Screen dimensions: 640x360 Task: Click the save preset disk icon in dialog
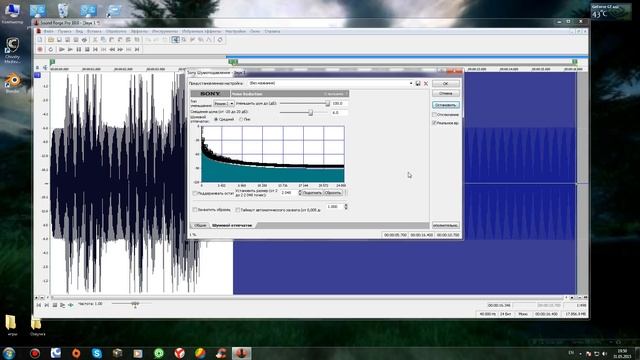418,83
